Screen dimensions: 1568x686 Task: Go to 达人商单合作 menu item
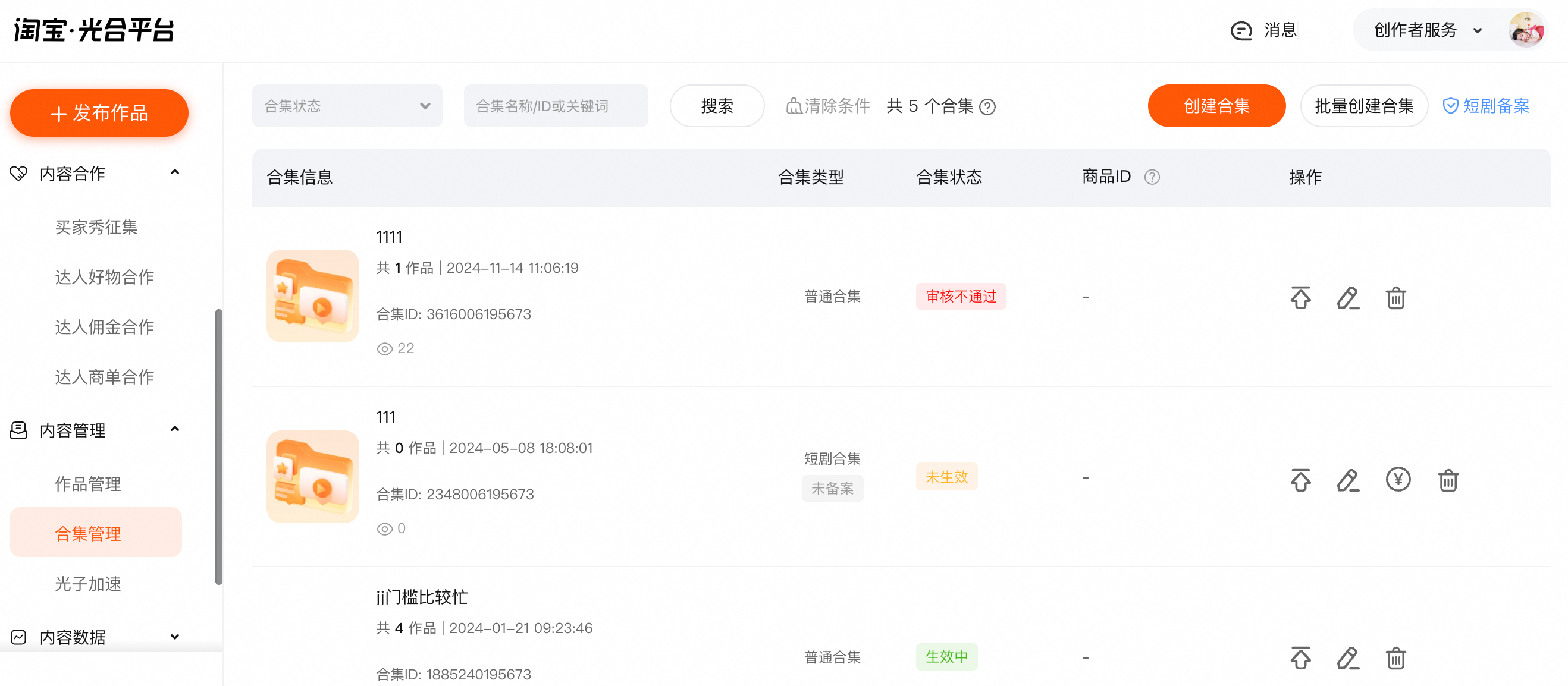click(104, 377)
